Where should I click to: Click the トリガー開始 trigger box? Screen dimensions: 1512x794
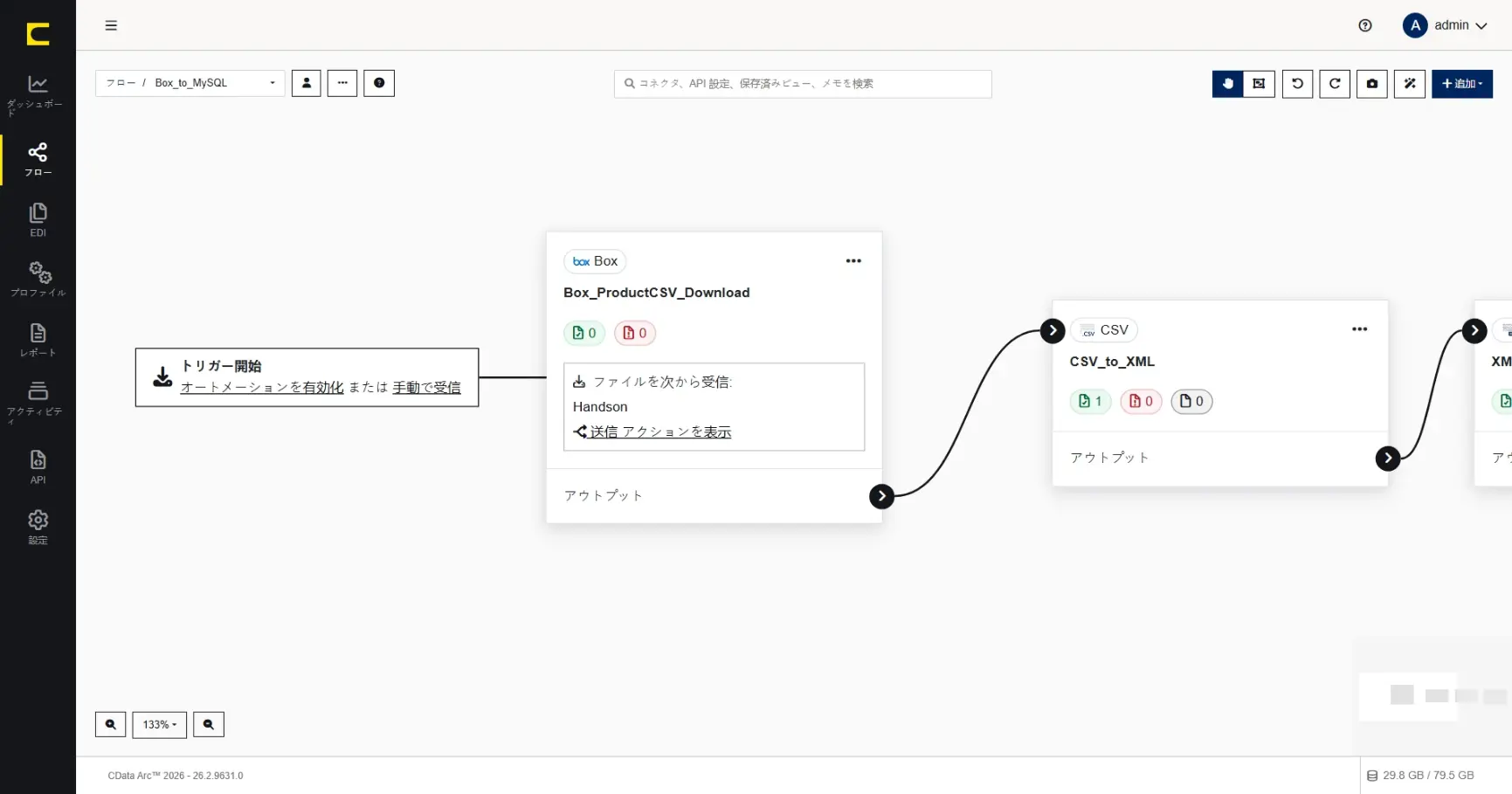(307, 377)
